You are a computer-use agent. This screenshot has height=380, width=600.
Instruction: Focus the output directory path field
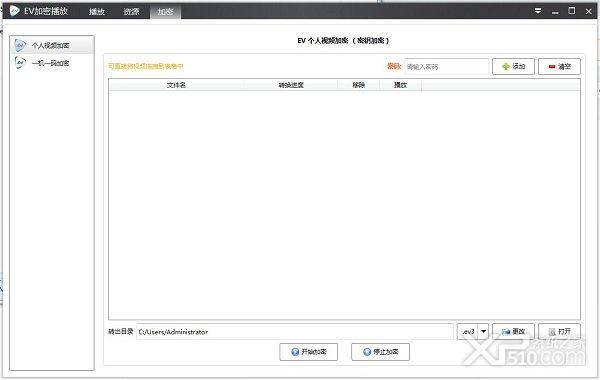295,332
